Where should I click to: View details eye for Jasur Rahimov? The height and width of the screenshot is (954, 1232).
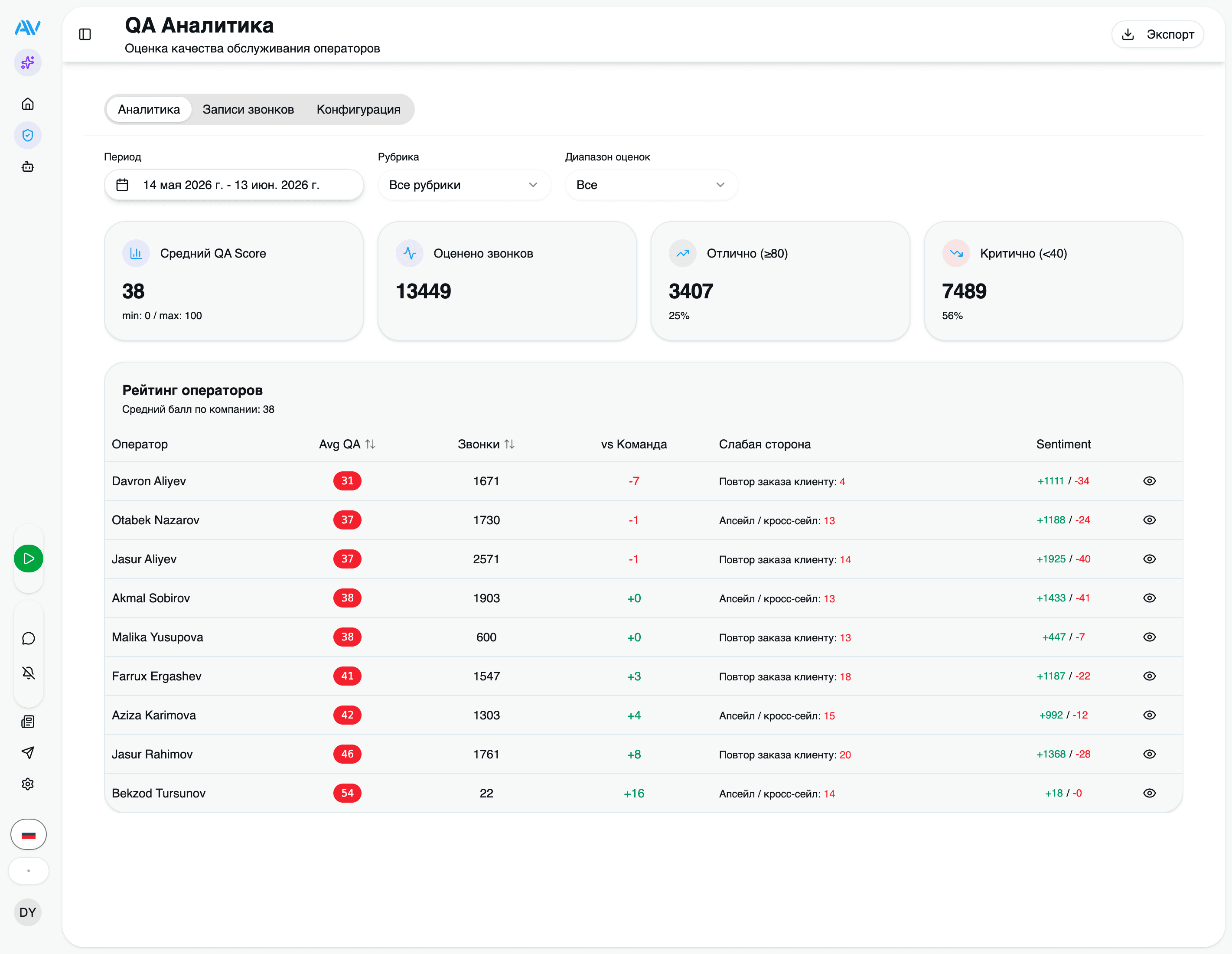pos(1150,754)
